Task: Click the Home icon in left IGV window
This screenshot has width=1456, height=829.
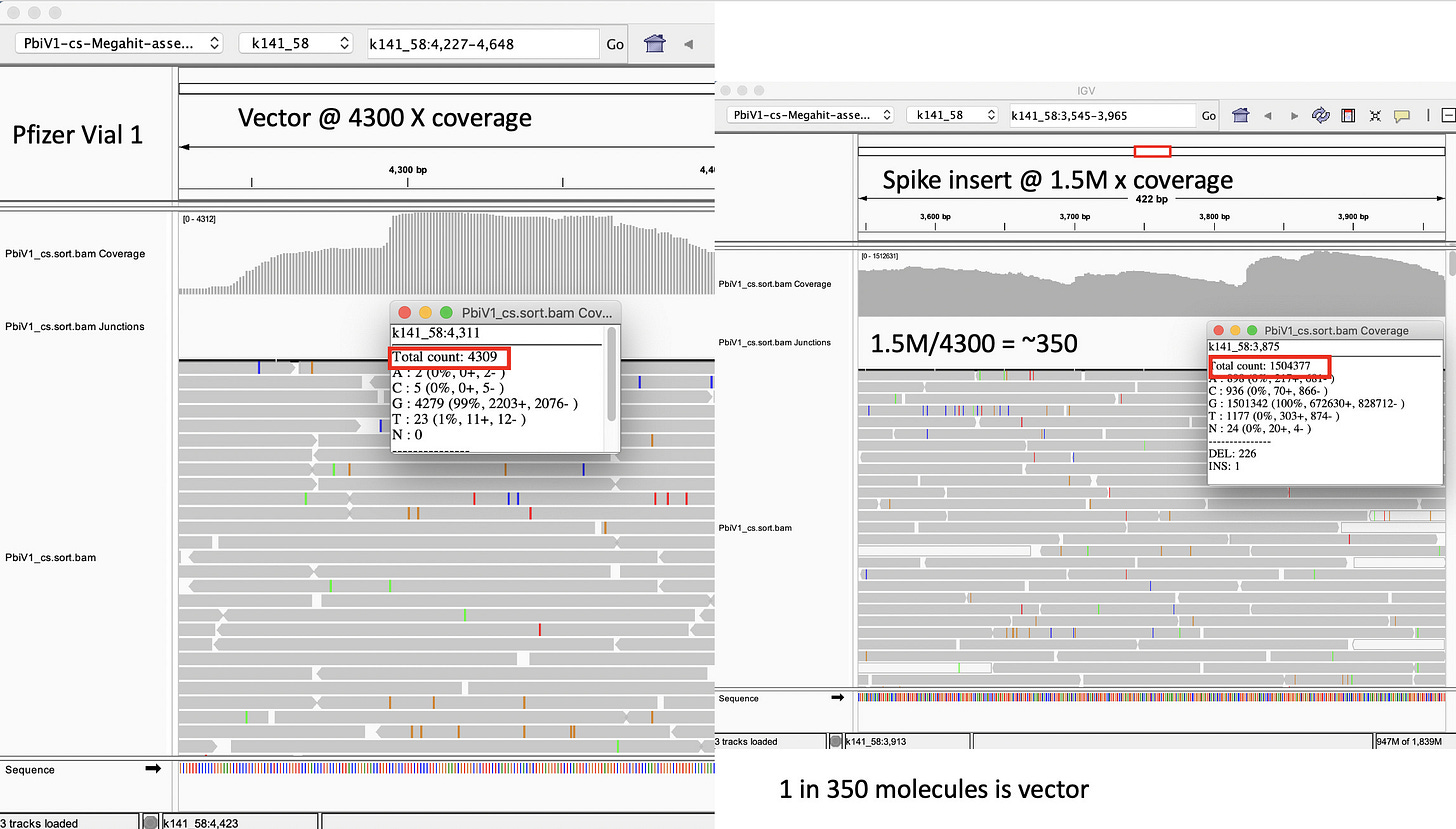Action: tap(655, 43)
